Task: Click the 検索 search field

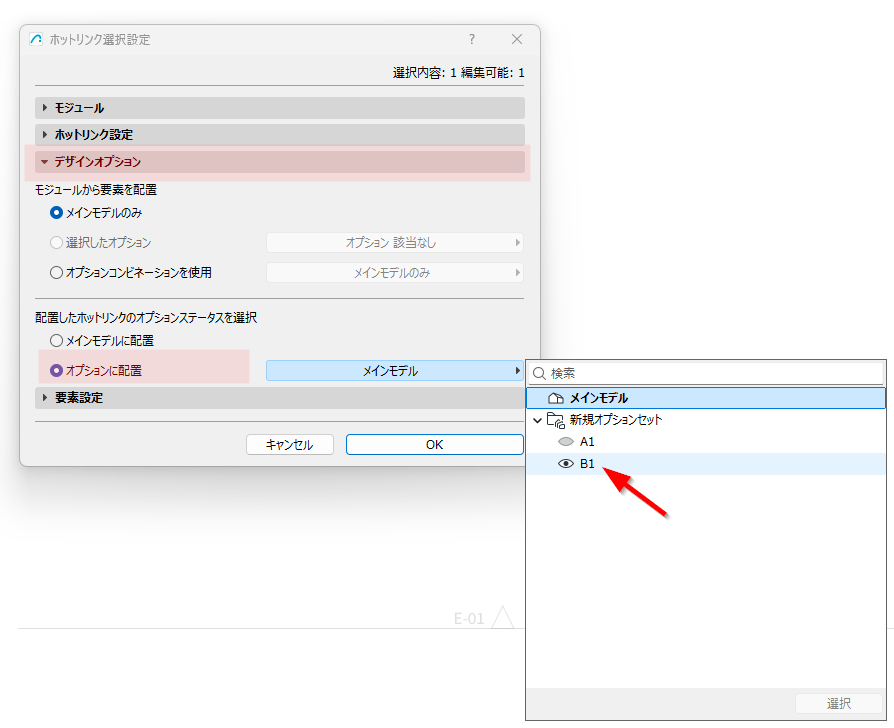Action: (x=707, y=373)
